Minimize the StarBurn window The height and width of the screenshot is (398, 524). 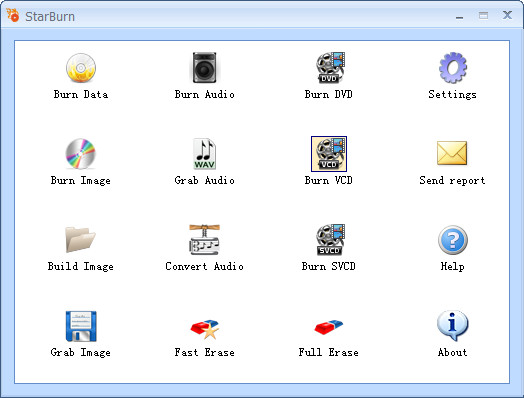460,16
